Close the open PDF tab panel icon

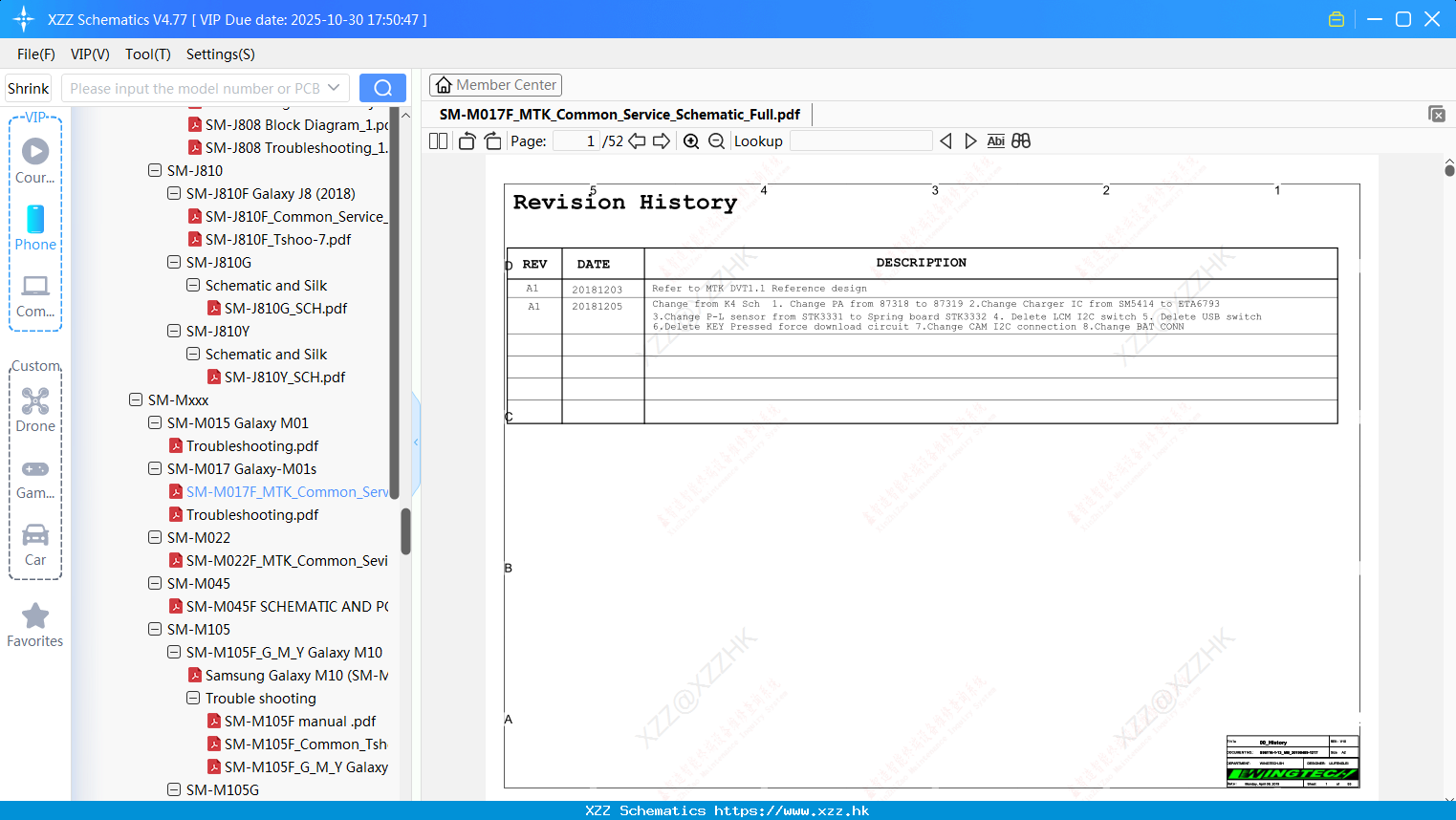click(x=1437, y=114)
